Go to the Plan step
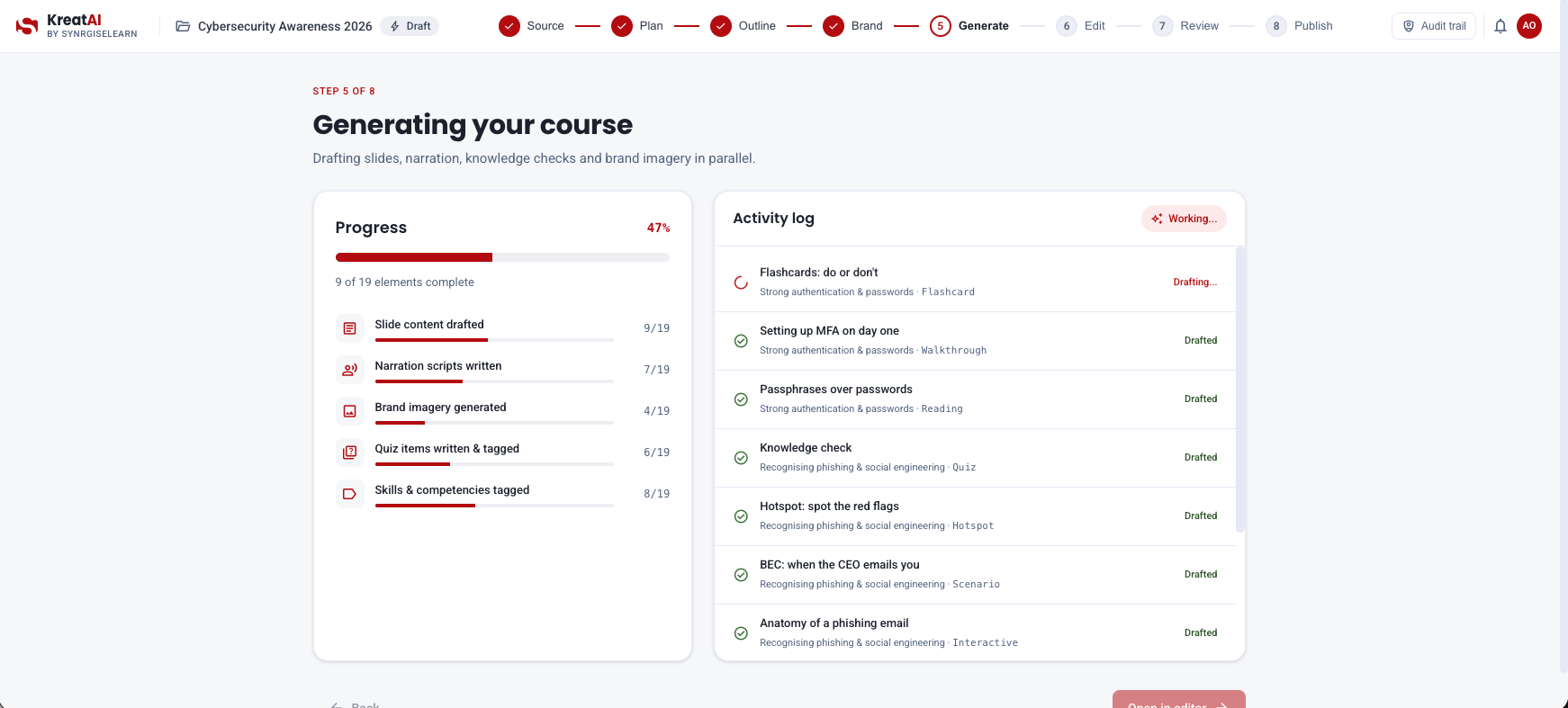Image resolution: width=1568 pixels, height=708 pixels. pos(637,26)
